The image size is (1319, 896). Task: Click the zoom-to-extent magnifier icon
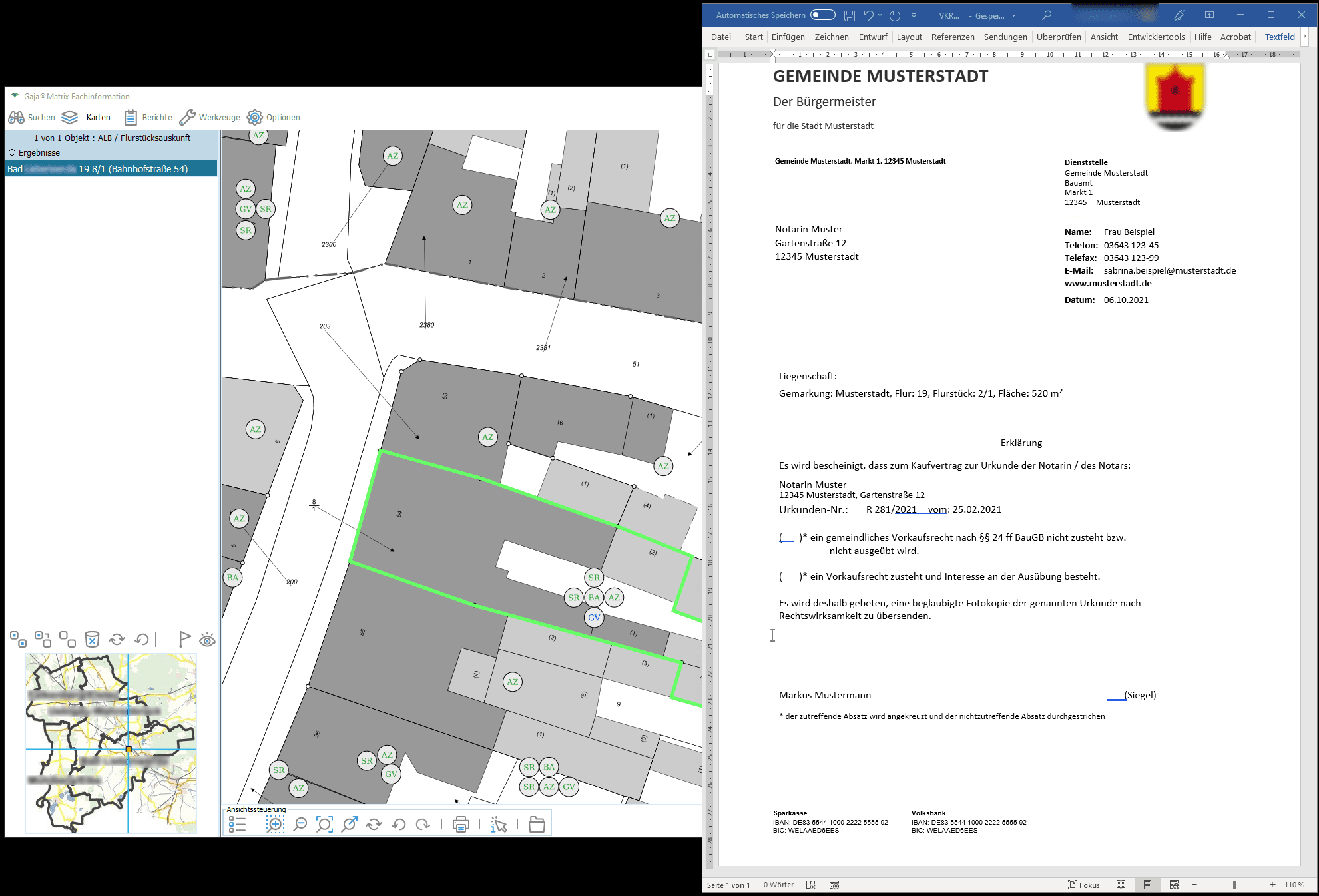tap(324, 825)
